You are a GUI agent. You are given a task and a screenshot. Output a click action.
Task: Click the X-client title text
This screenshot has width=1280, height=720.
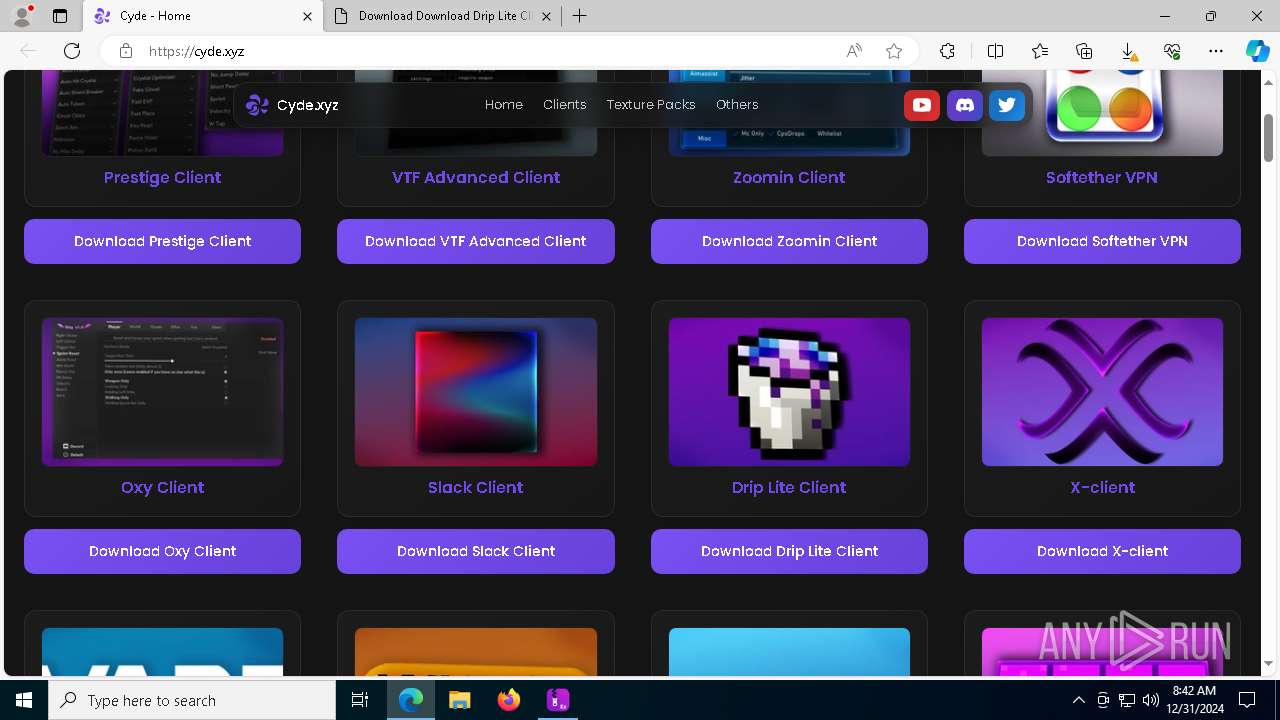[1102, 487]
